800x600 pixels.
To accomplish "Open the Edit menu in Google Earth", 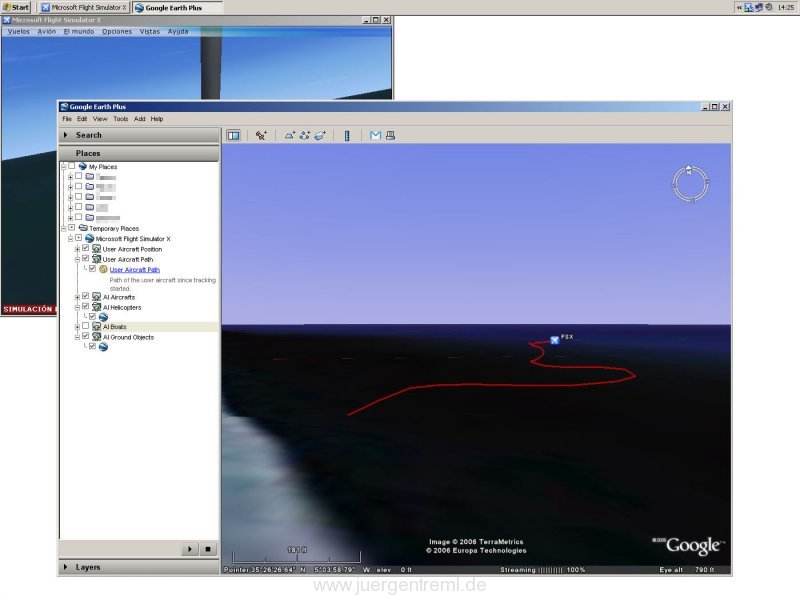I will [x=82, y=119].
